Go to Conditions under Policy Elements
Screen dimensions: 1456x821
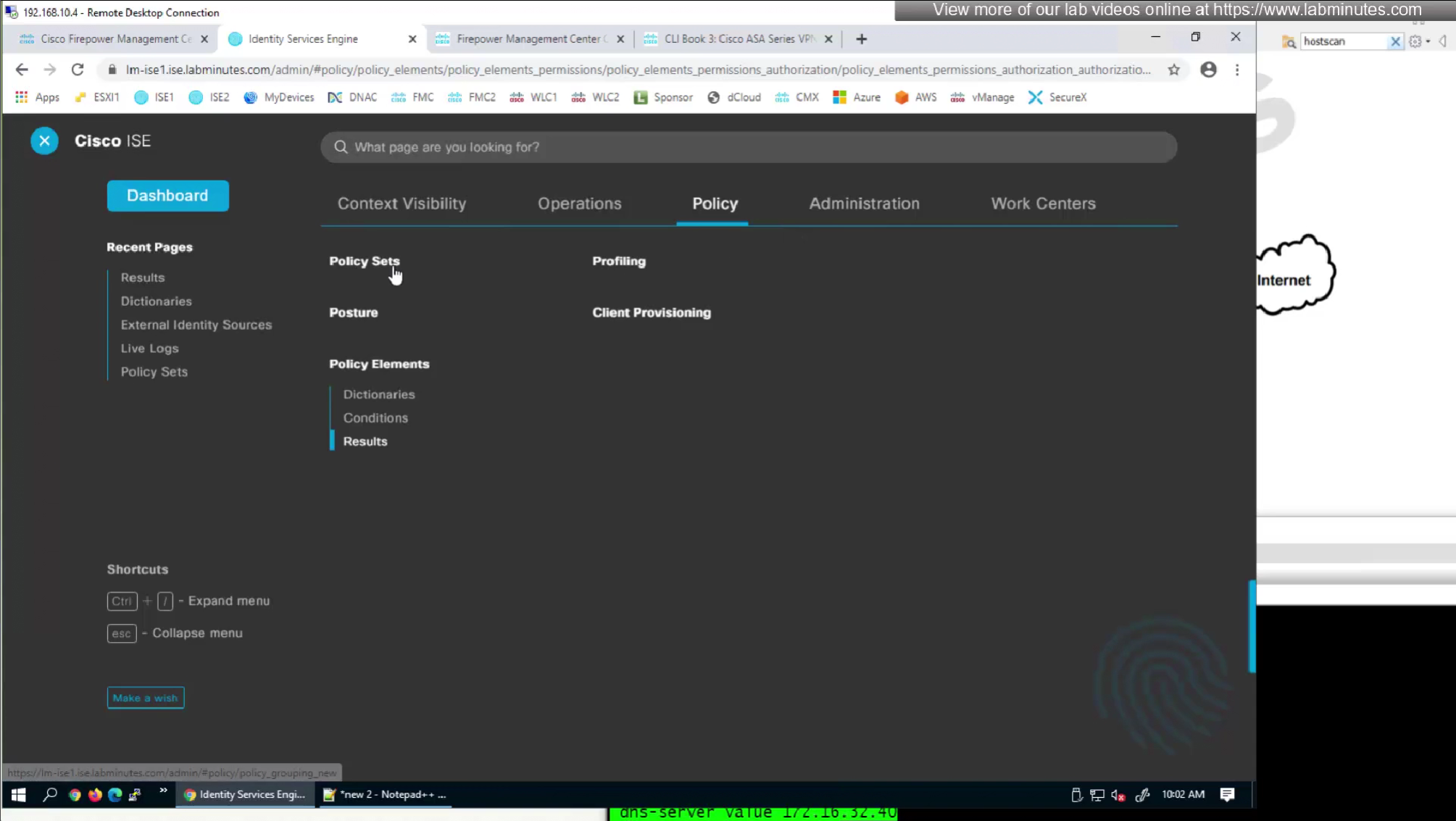[375, 418]
